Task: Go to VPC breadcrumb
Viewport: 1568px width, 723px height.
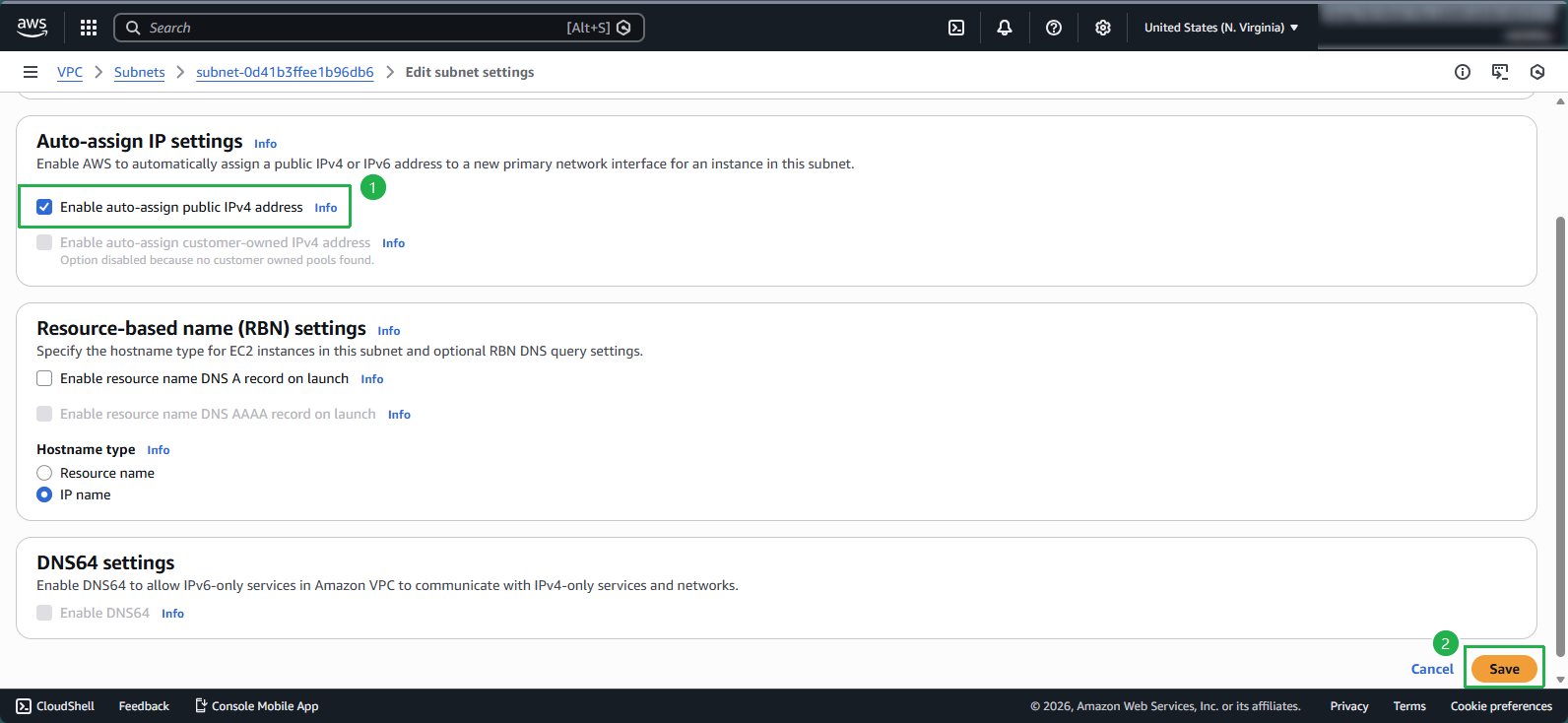Action: pyautogui.click(x=70, y=72)
